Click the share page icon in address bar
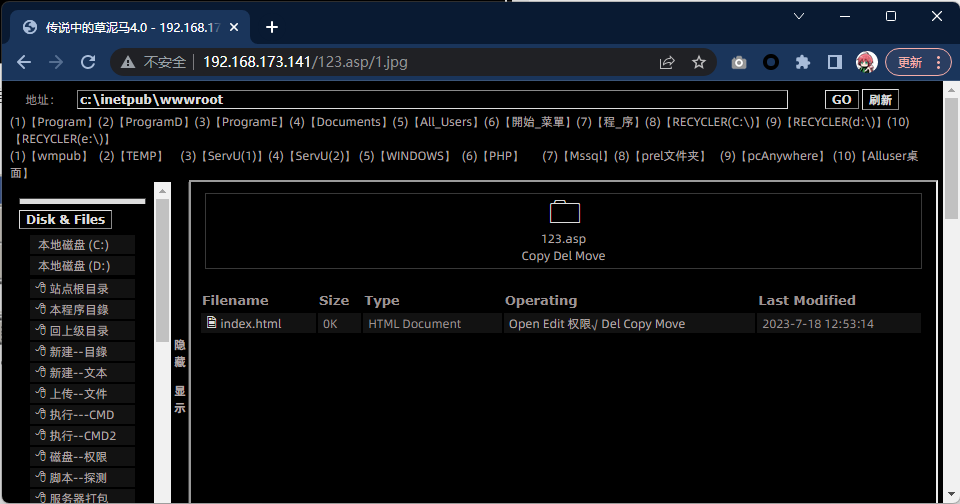The width and height of the screenshot is (960, 504). pos(667,62)
